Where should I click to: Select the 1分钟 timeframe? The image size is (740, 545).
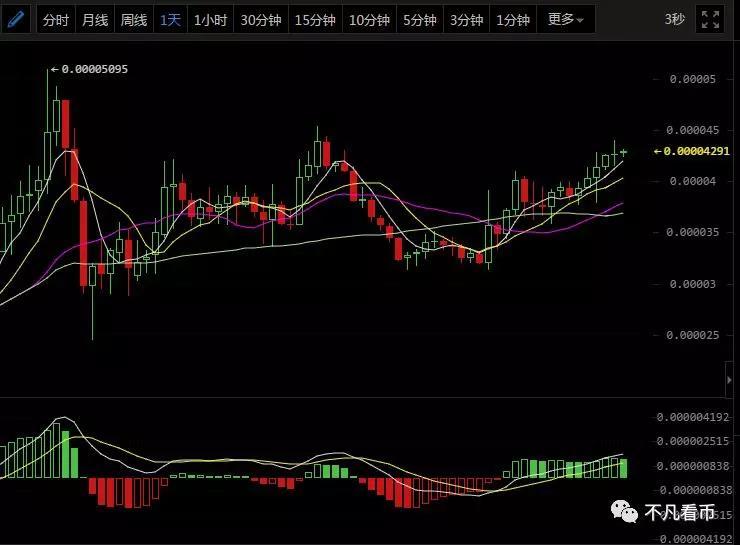point(513,19)
